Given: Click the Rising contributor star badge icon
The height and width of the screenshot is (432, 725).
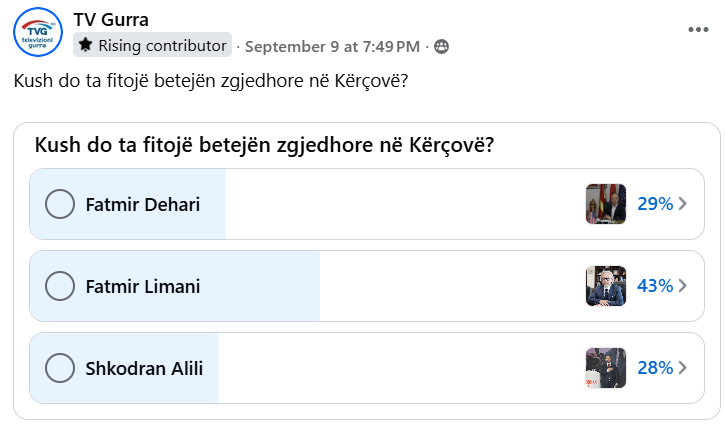Looking at the screenshot, I should coord(86,45).
